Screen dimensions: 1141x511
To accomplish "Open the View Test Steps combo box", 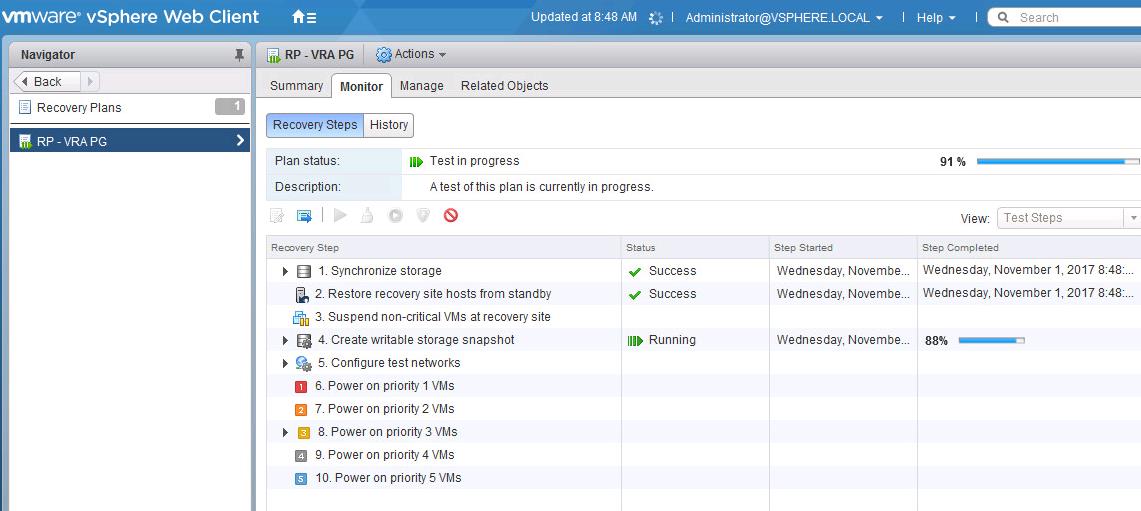I will [x=1069, y=218].
